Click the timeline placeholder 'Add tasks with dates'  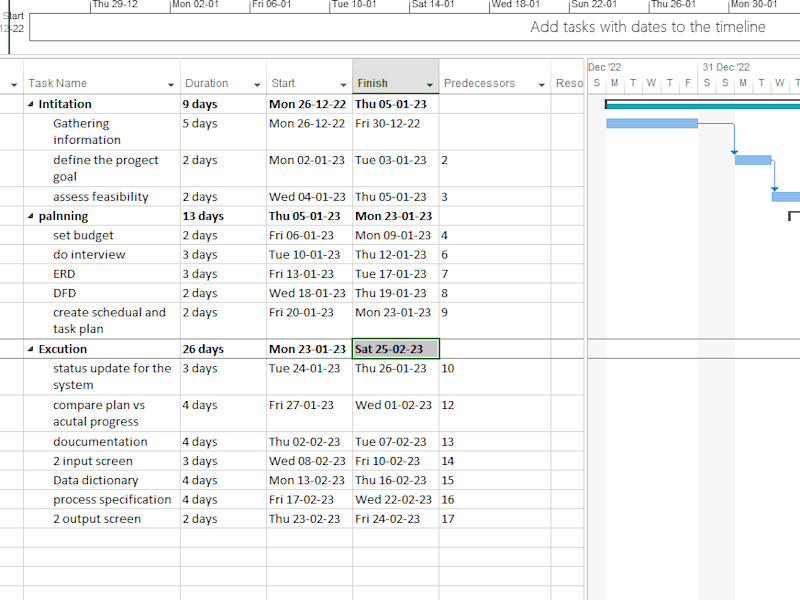coord(647,27)
